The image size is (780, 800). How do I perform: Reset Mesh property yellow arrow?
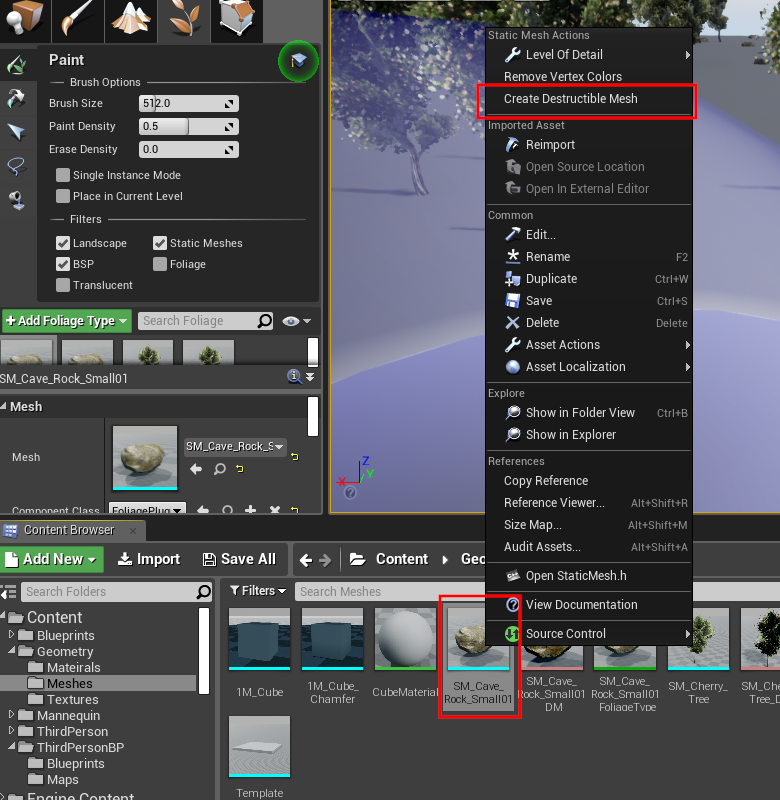pos(295,456)
